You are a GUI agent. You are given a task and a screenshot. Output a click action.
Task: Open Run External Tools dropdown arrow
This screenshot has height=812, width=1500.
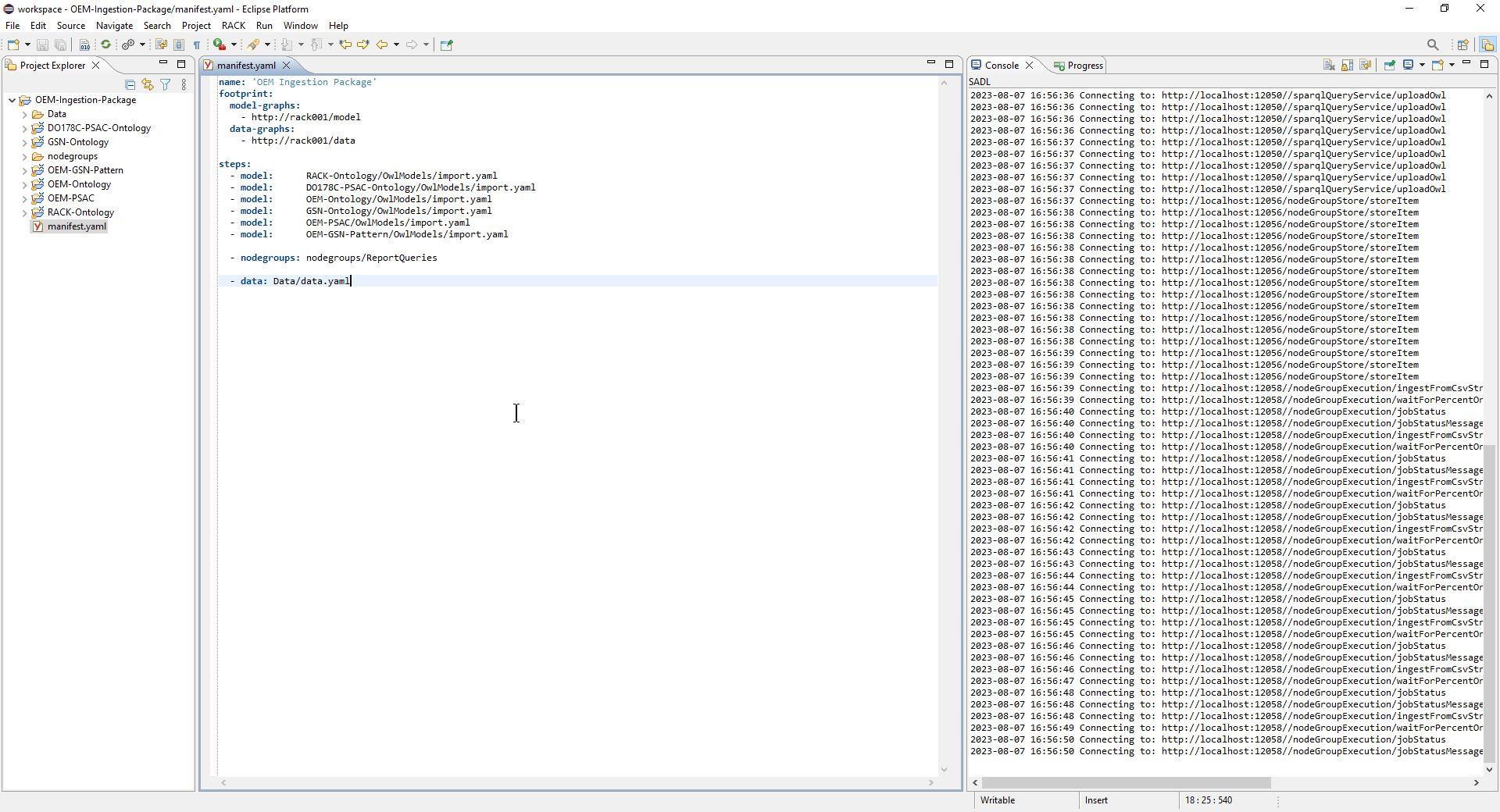click(x=234, y=45)
